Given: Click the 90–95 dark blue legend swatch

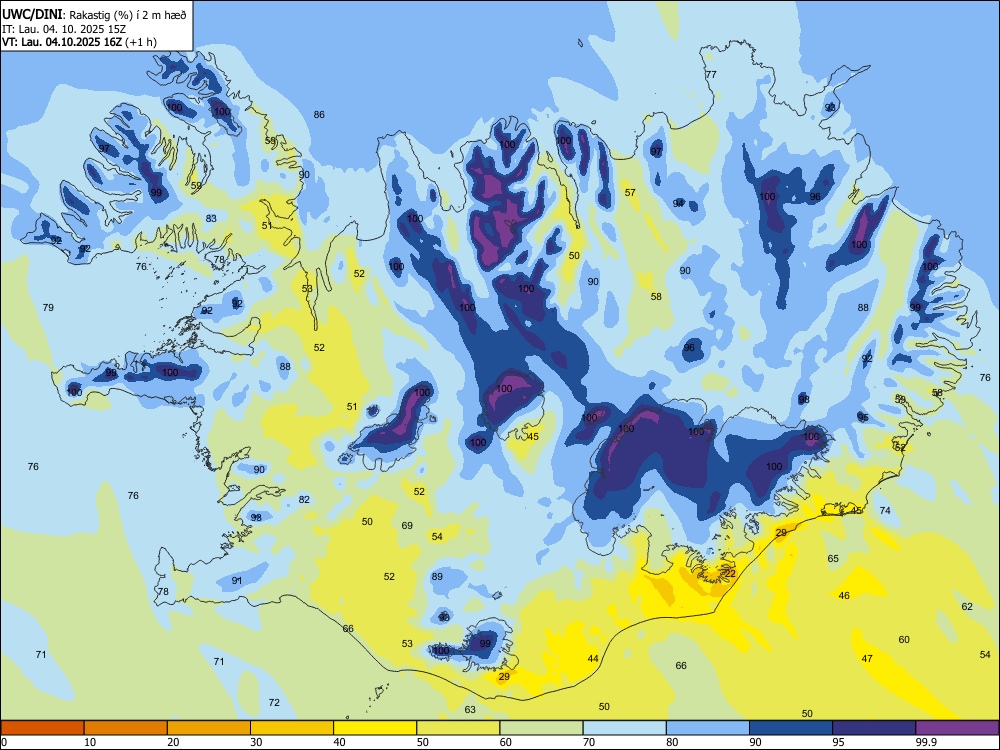Looking at the screenshot, I should (x=791, y=728).
